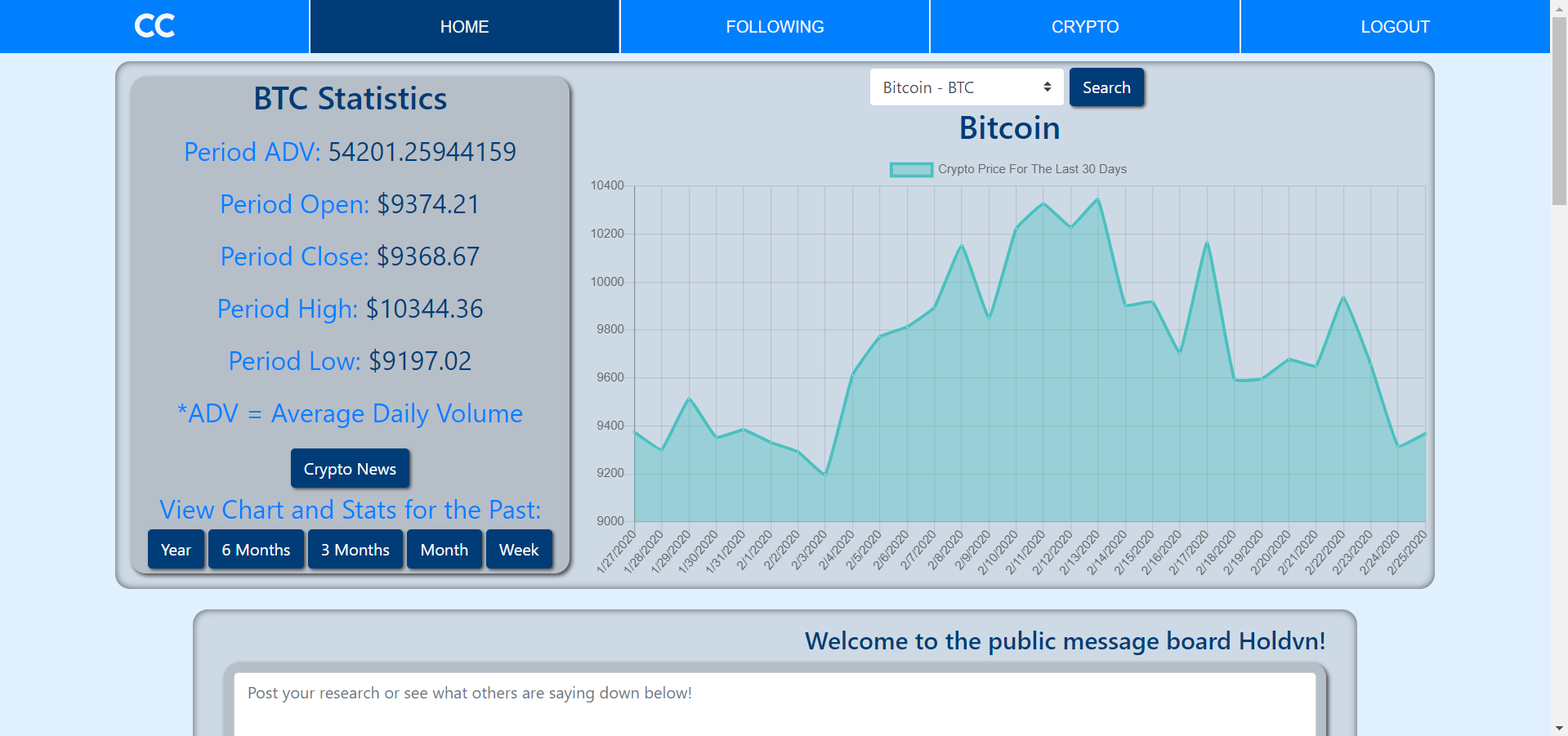Click the BTC Statistics heading
The height and width of the screenshot is (736, 1568).
click(x=350, y=99)
